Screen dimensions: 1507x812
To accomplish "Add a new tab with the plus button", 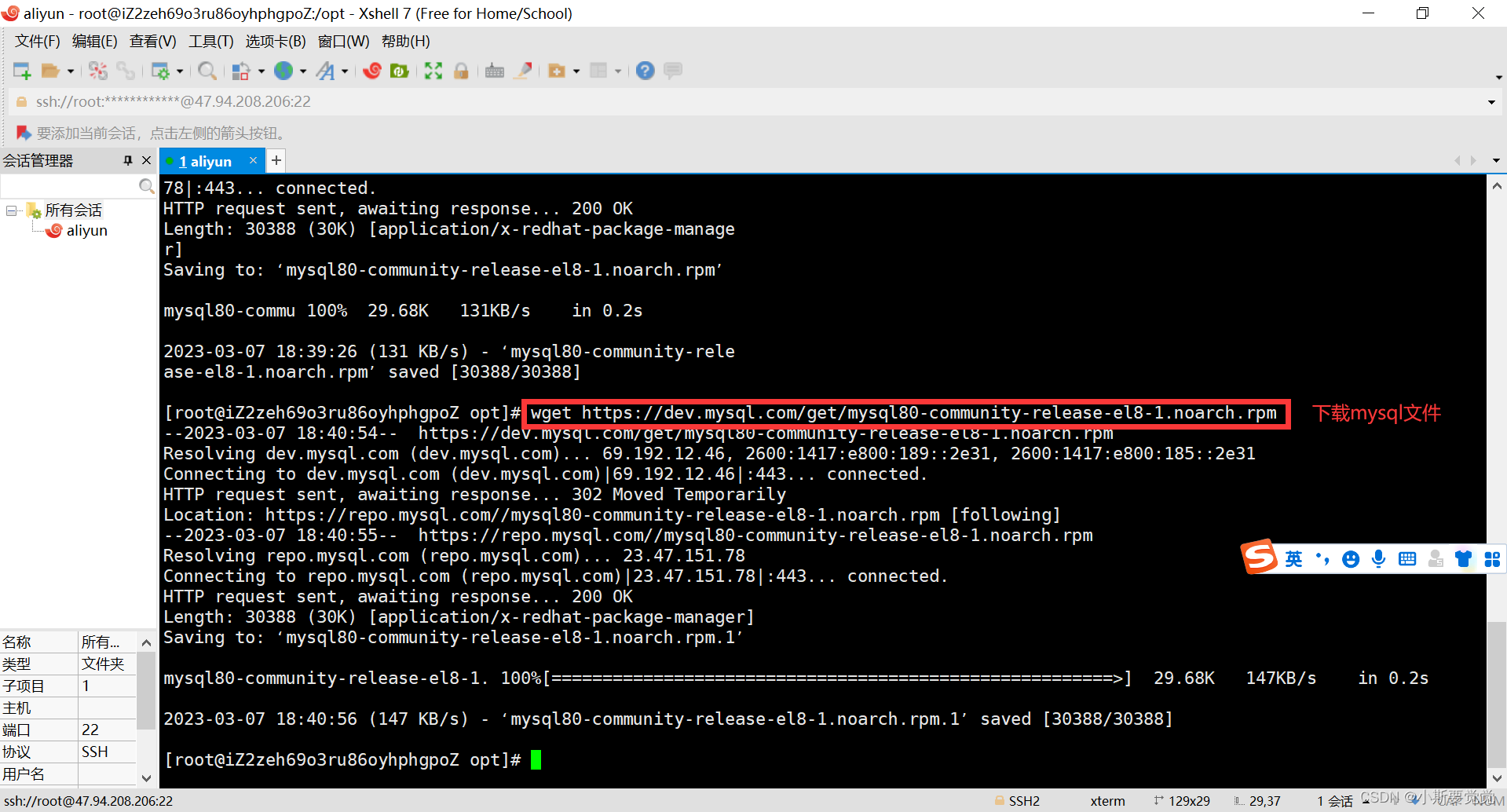I will point(275,161).
